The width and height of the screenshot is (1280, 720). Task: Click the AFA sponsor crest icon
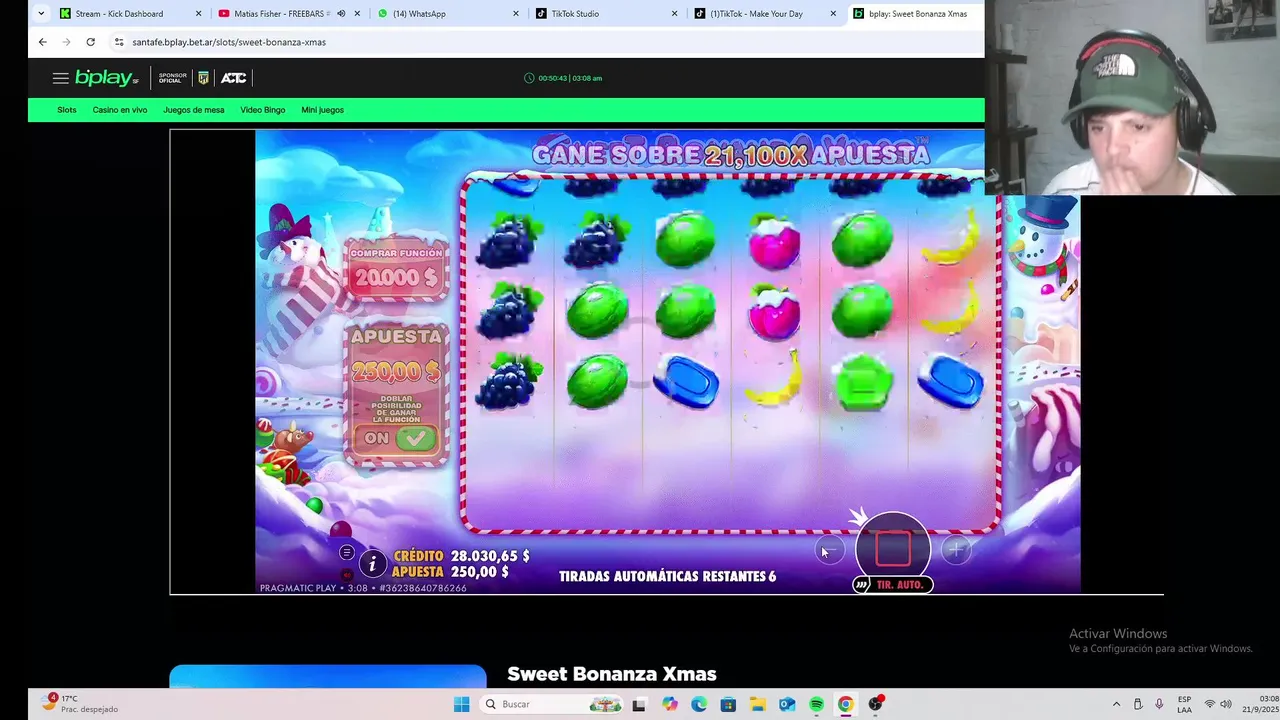[204, 78]
